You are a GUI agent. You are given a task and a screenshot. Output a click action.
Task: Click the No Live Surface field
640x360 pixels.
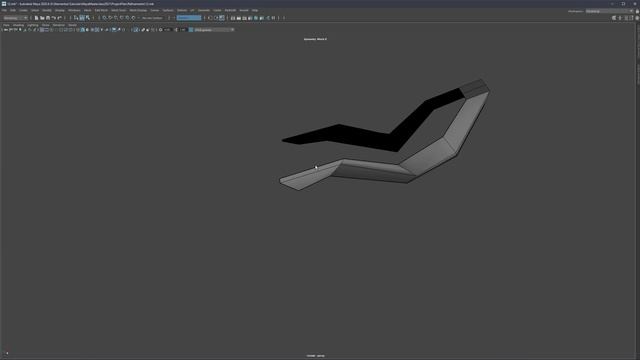point(152,18)
